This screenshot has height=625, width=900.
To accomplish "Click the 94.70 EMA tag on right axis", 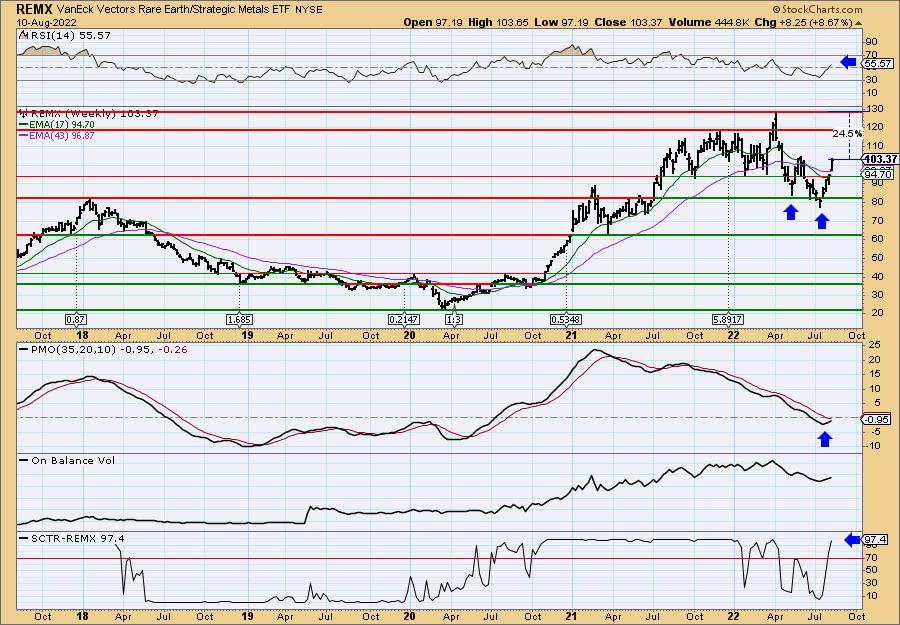I will tap(878, 174).
